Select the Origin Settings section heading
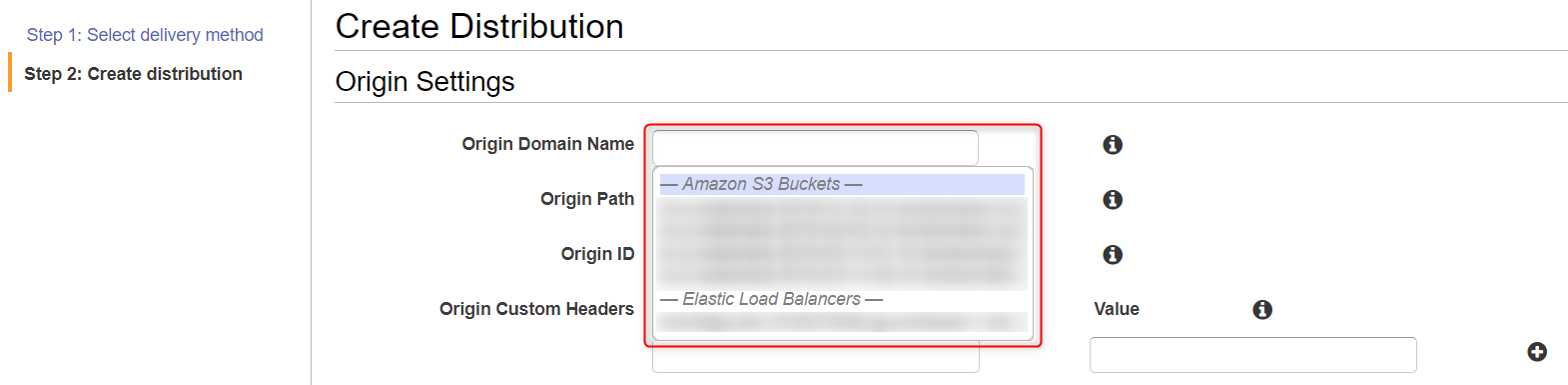1568x385 pixels. pos(424,82)
